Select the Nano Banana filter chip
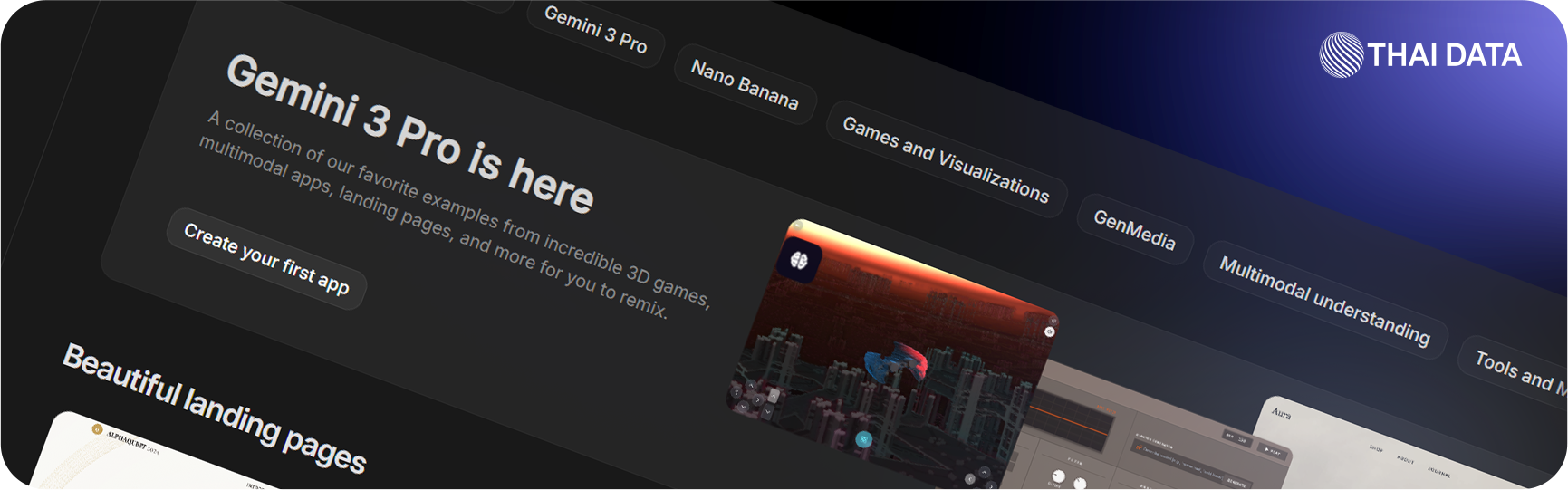Screen dimensions: 1568x490 745,84
